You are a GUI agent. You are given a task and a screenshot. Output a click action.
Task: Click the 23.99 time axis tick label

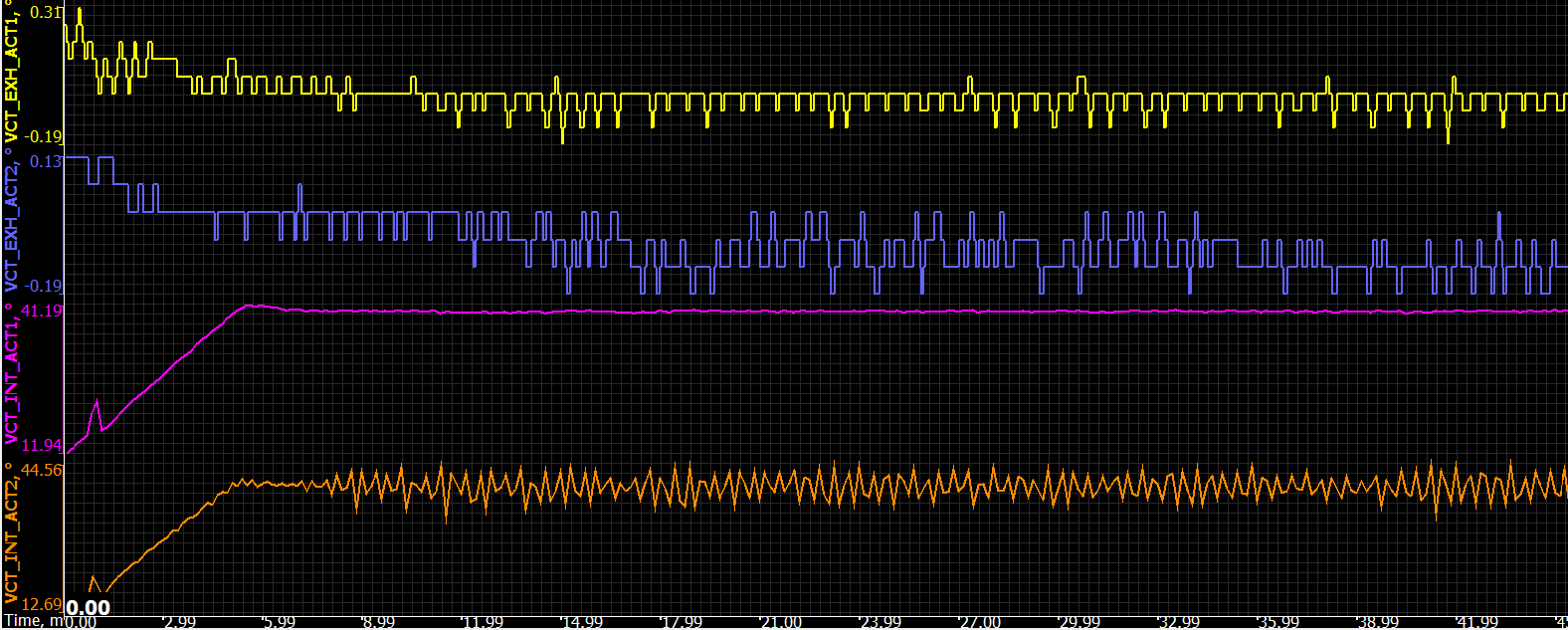[880, 622]
